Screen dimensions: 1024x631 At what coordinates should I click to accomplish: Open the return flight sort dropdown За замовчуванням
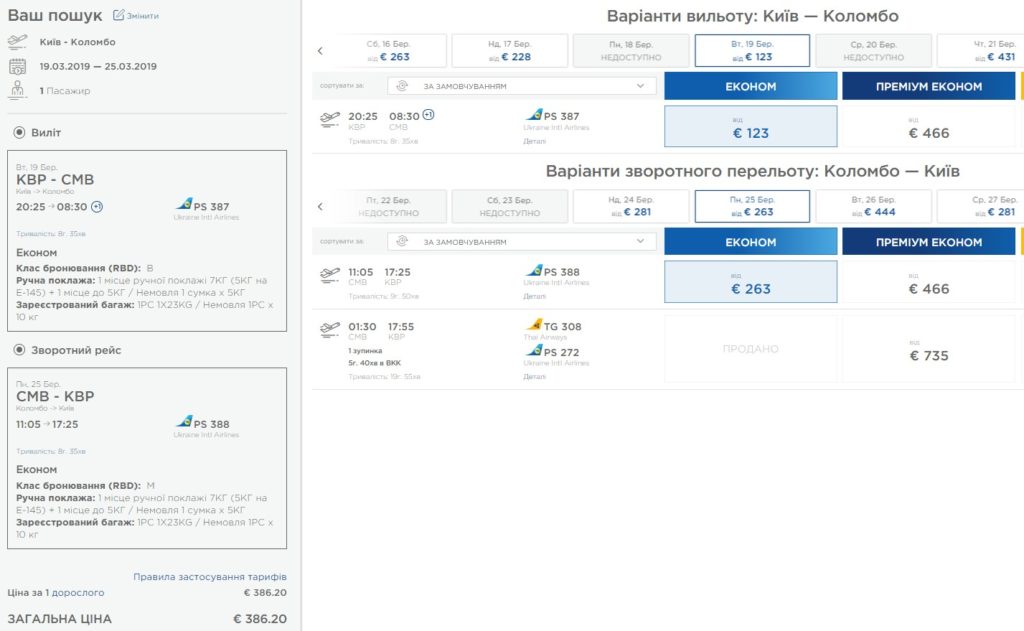pos(522,242)
